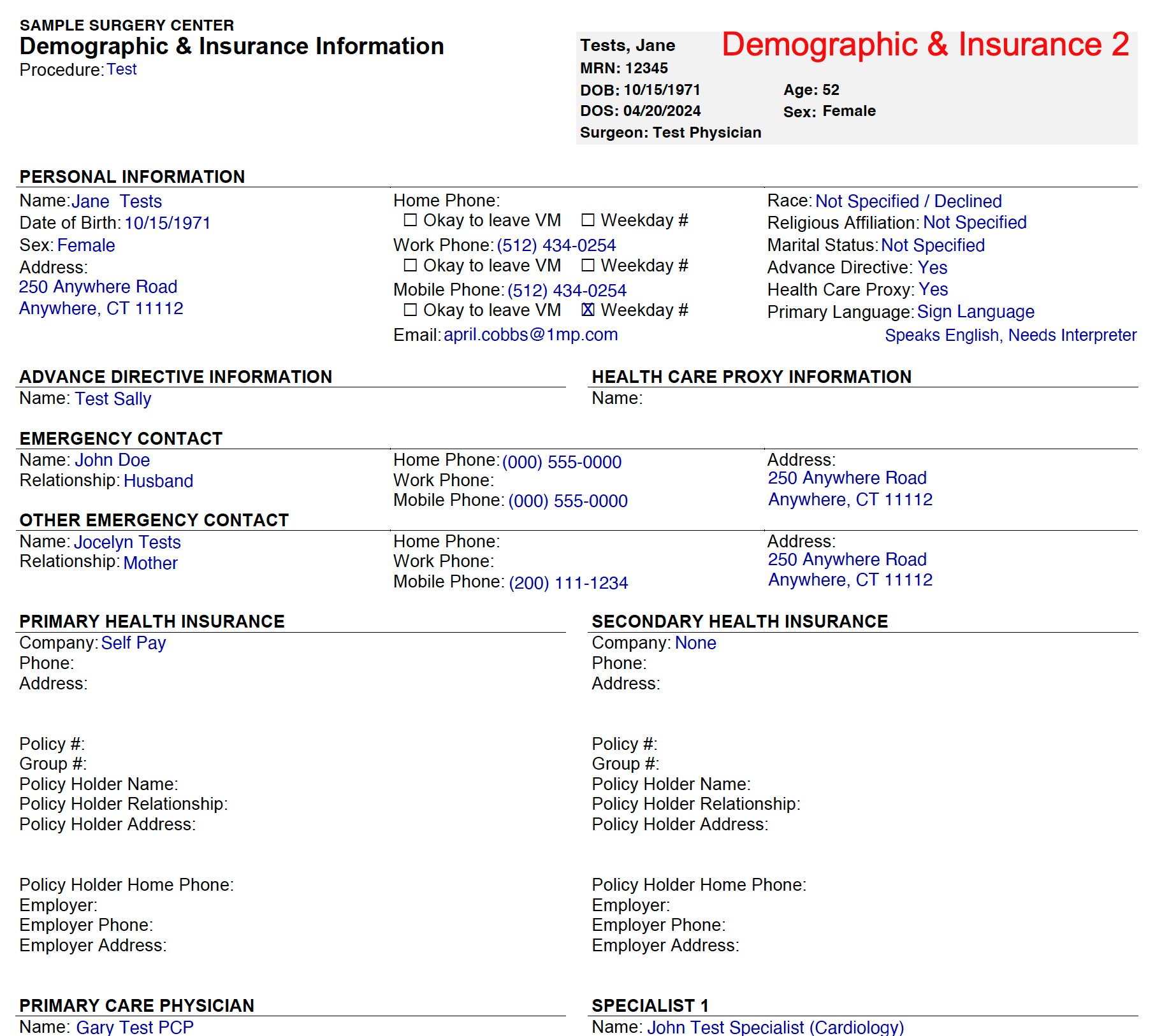Click the PERSONAL INFORMATION section heading

point(132,176)
